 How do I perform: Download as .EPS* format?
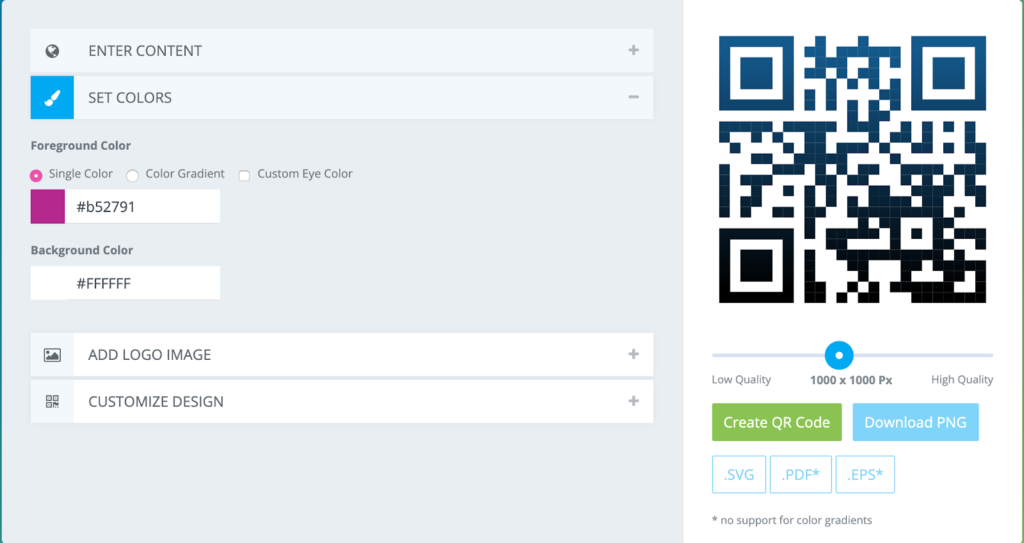tap(865, 474)
